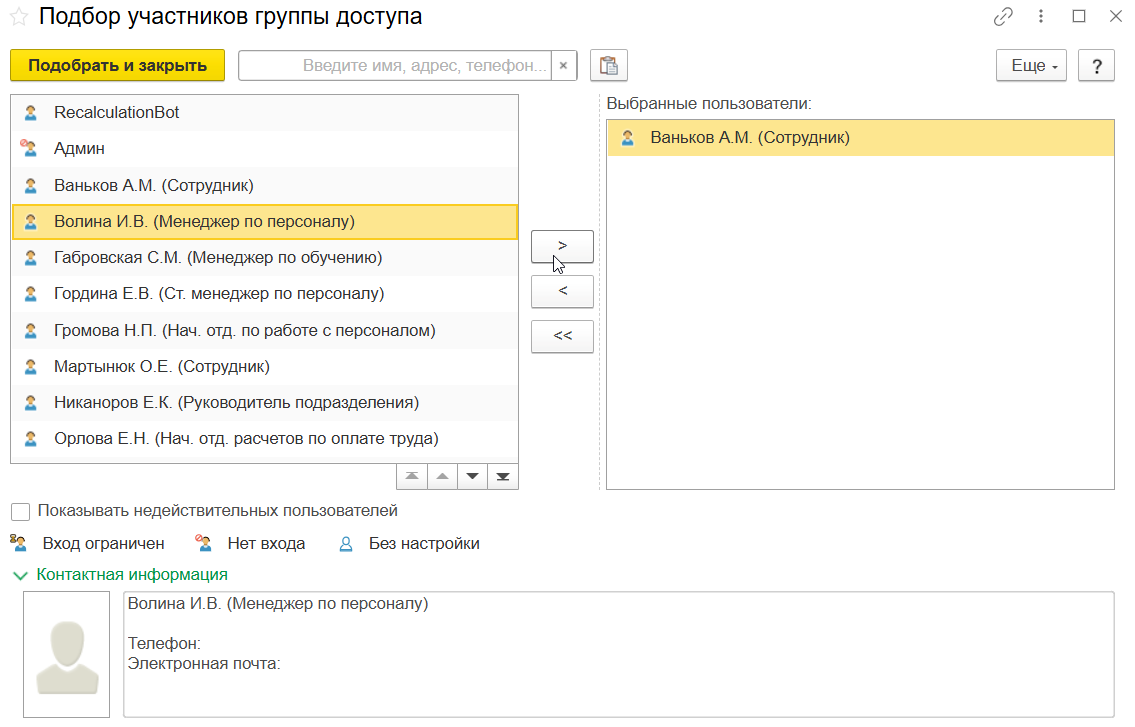The width and height of the screenshot is (1135, 727).
Task: Jump to the top of the list arrow
Action: (412, 476)
